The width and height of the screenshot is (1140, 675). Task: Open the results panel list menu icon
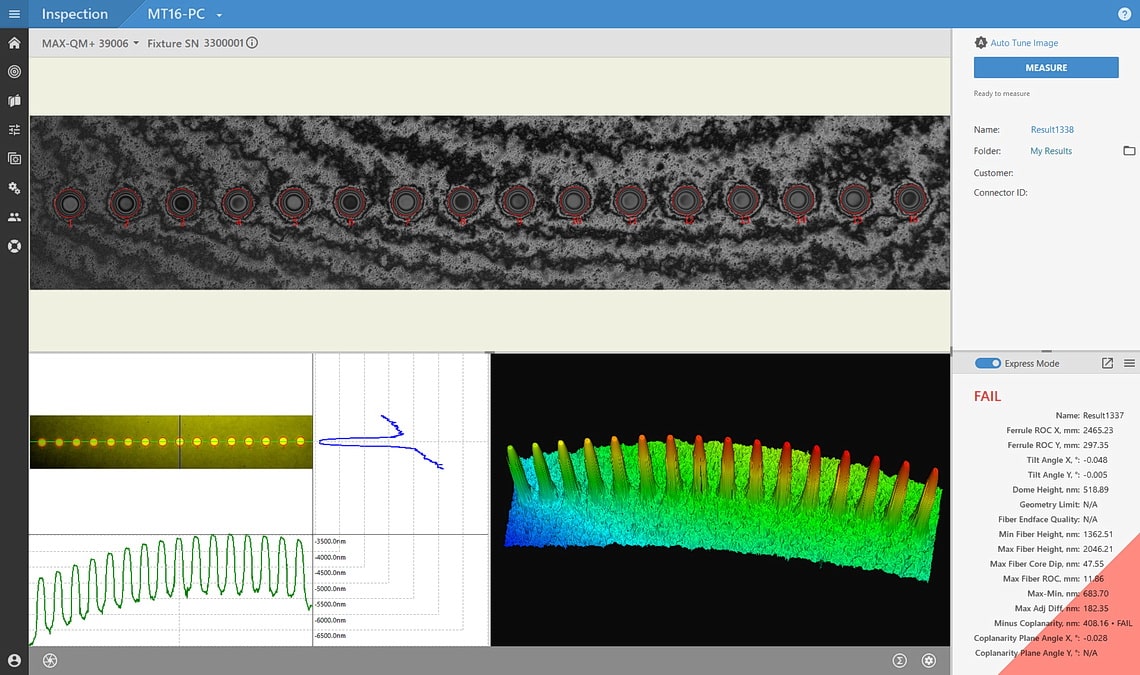click(1129, 363)
